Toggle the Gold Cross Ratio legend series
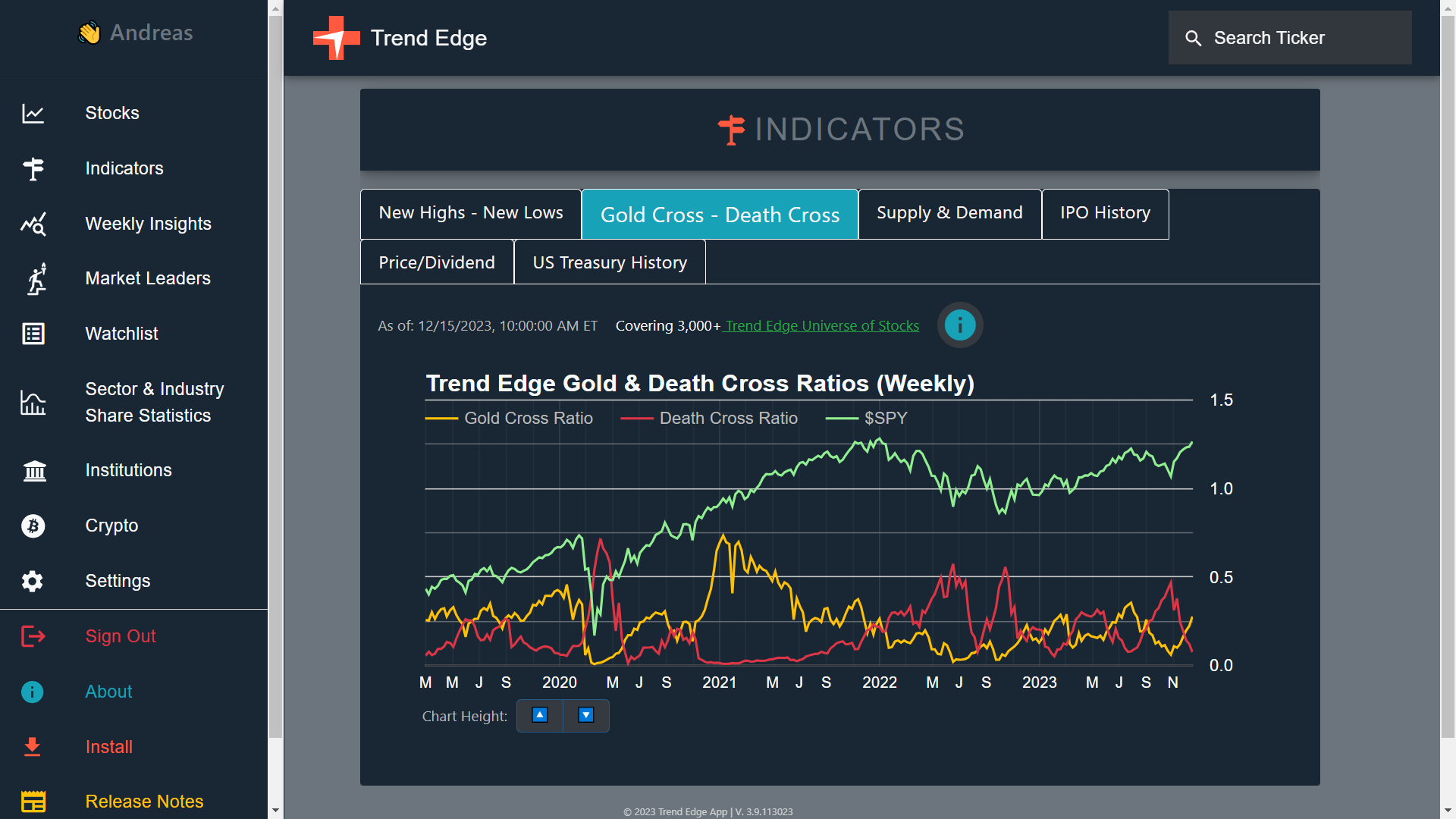 pyautogui.click(x=509, y=418)
